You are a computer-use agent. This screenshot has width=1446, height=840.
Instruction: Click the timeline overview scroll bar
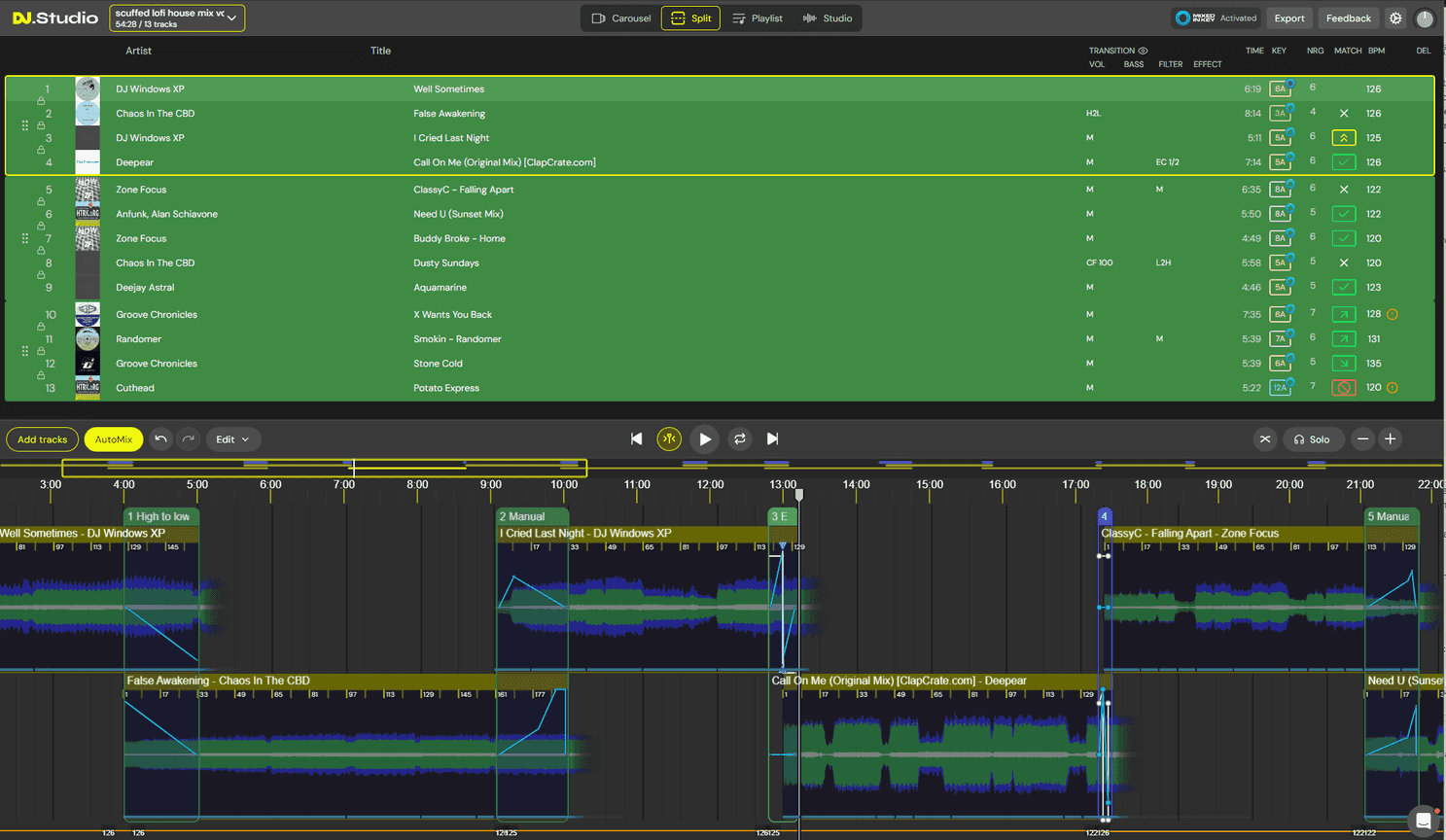324,468
